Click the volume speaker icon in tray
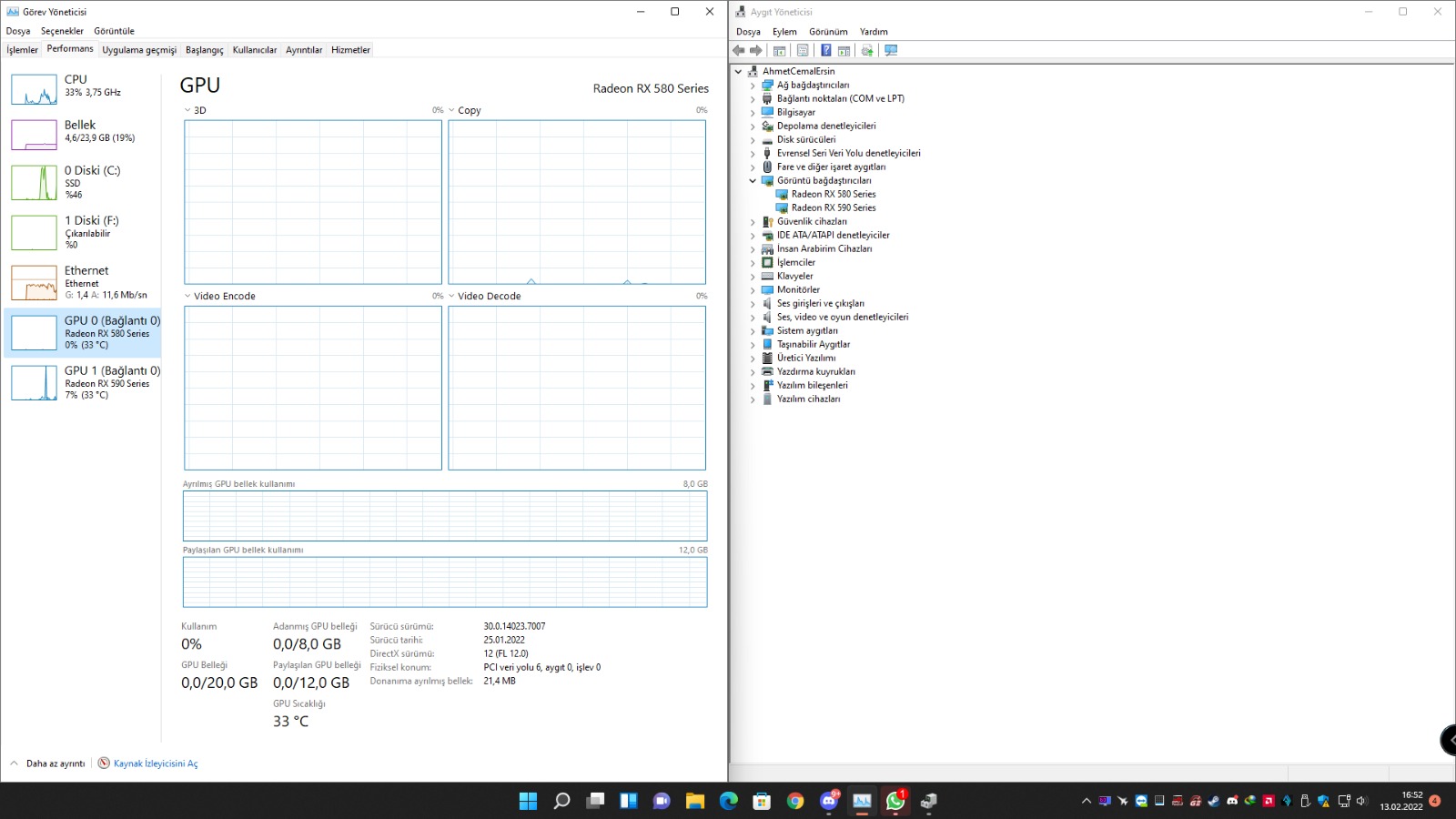Screen dimensions: 1456x819 pyautogui.click(x=1361, y=801)
